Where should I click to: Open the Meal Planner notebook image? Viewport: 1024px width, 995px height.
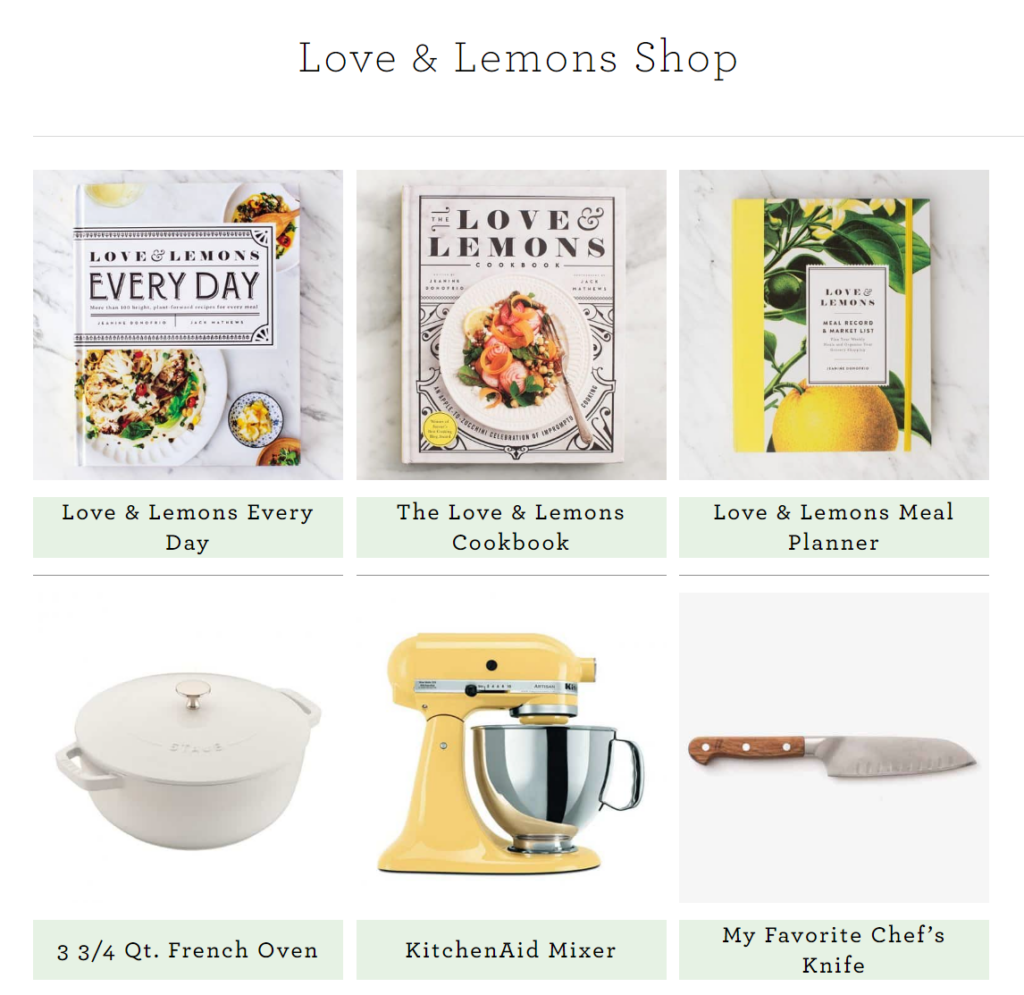click(834, 325)
